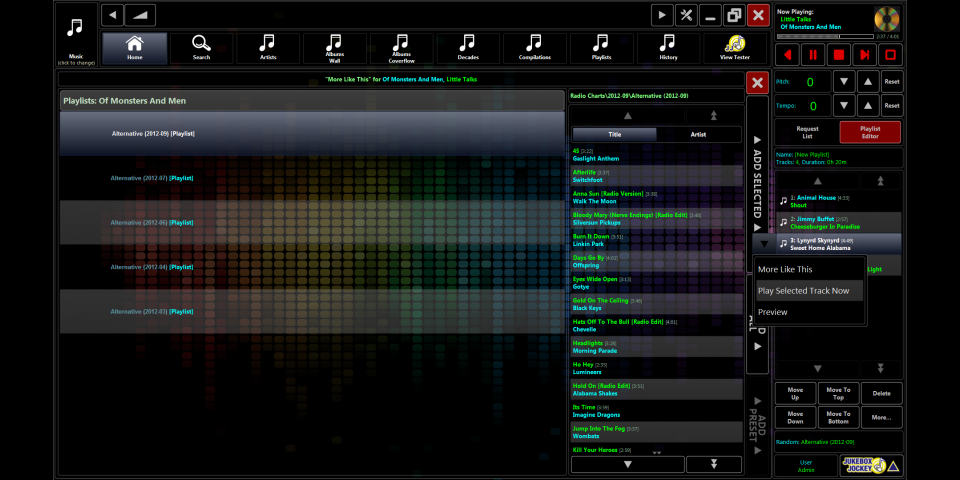
Task: Increase the Pitch value with up arrow
Action: (x=868, y=81)
